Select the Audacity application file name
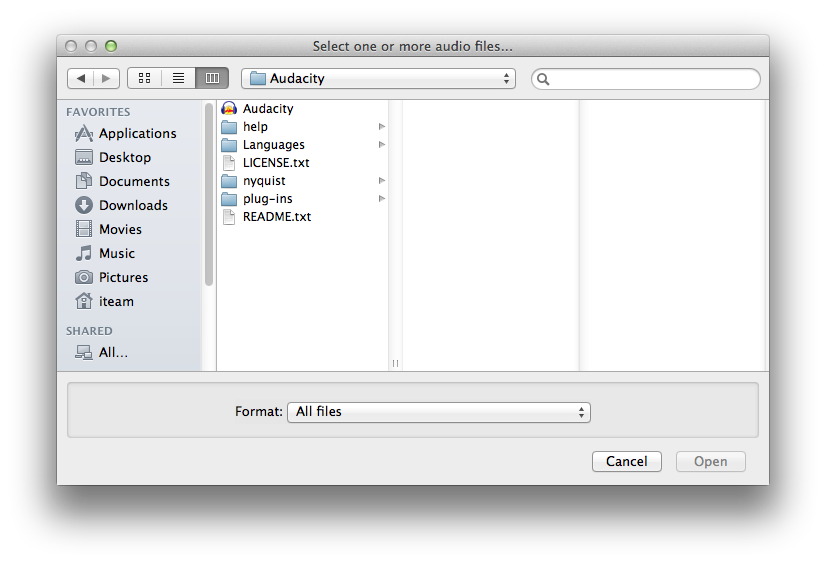The width and height of the screenshot is (826, 564). 268,108
